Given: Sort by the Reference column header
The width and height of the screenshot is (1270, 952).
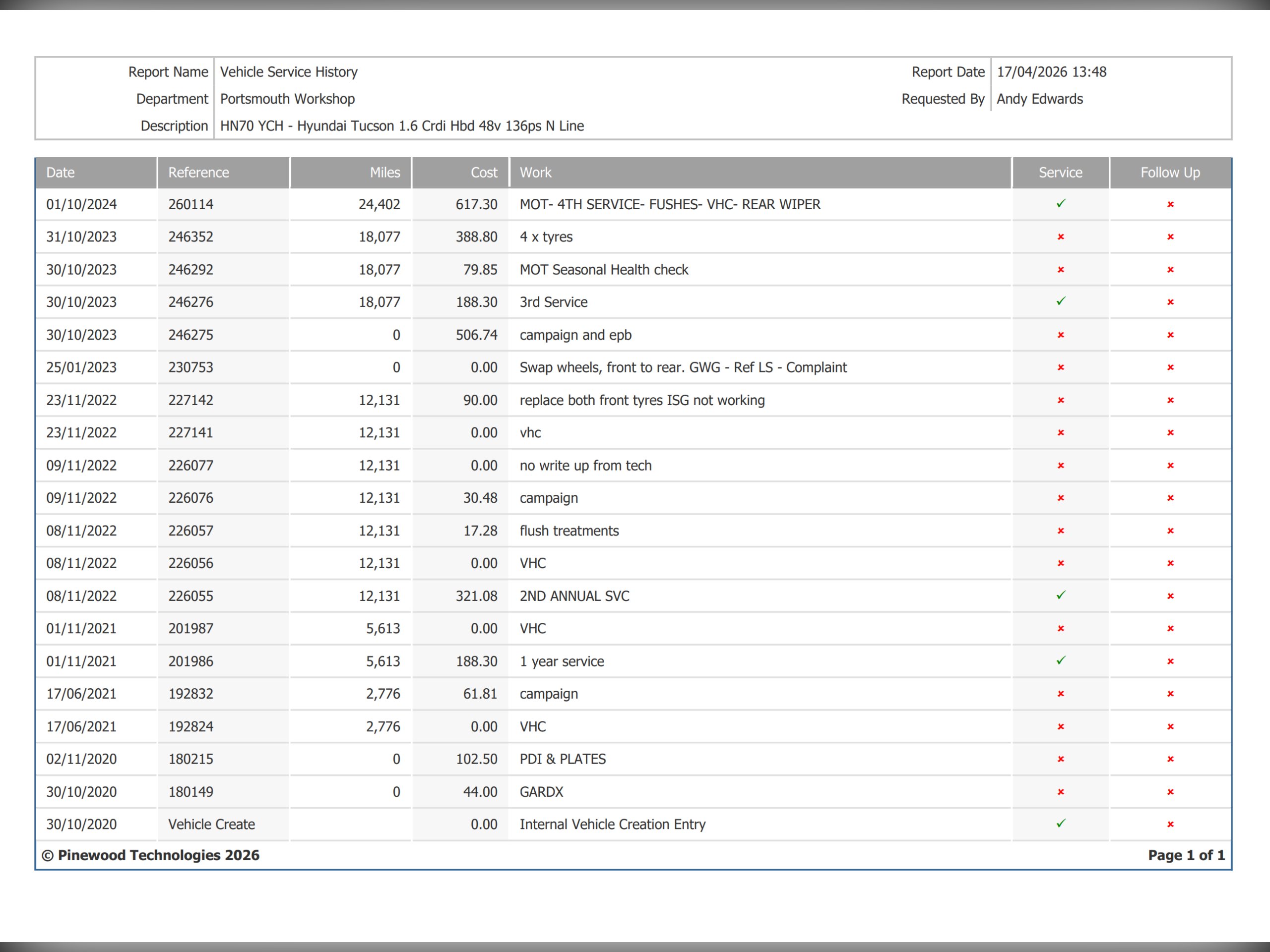Looking at the screenshot, I should coord(198,172).
